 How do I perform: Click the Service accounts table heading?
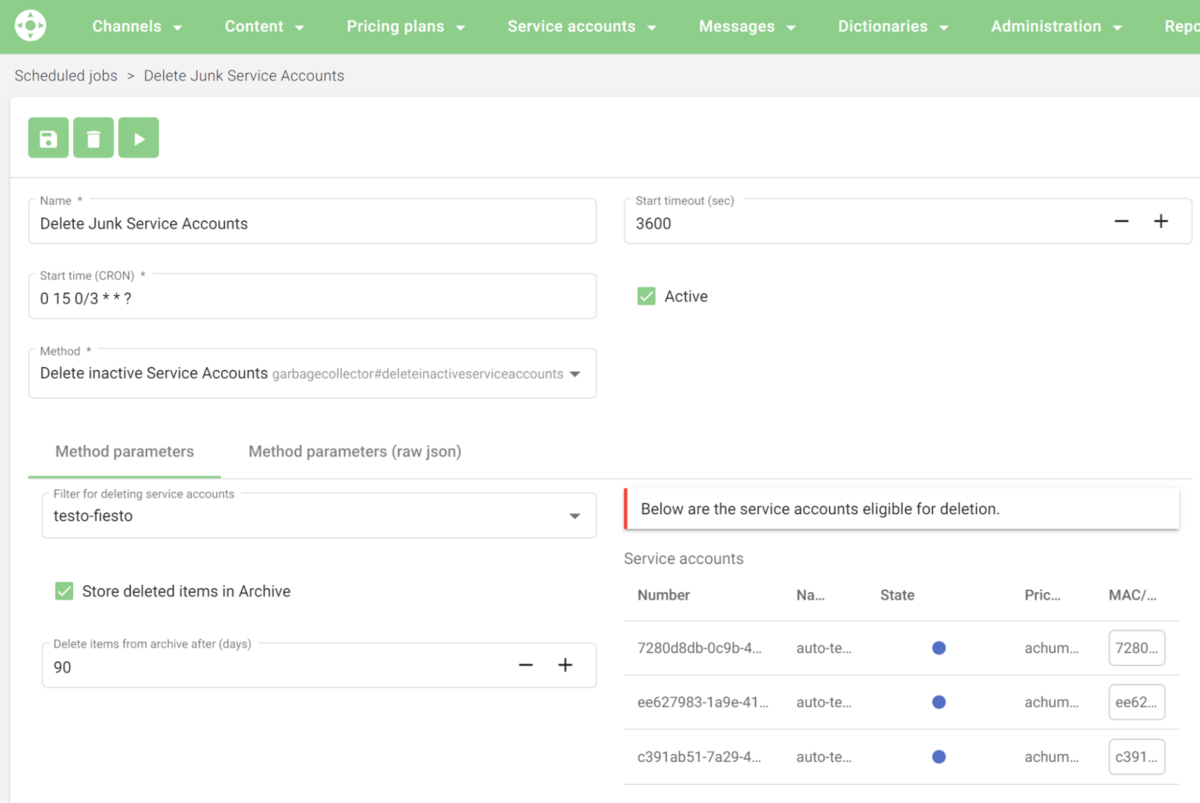click(x=684, y=558)
